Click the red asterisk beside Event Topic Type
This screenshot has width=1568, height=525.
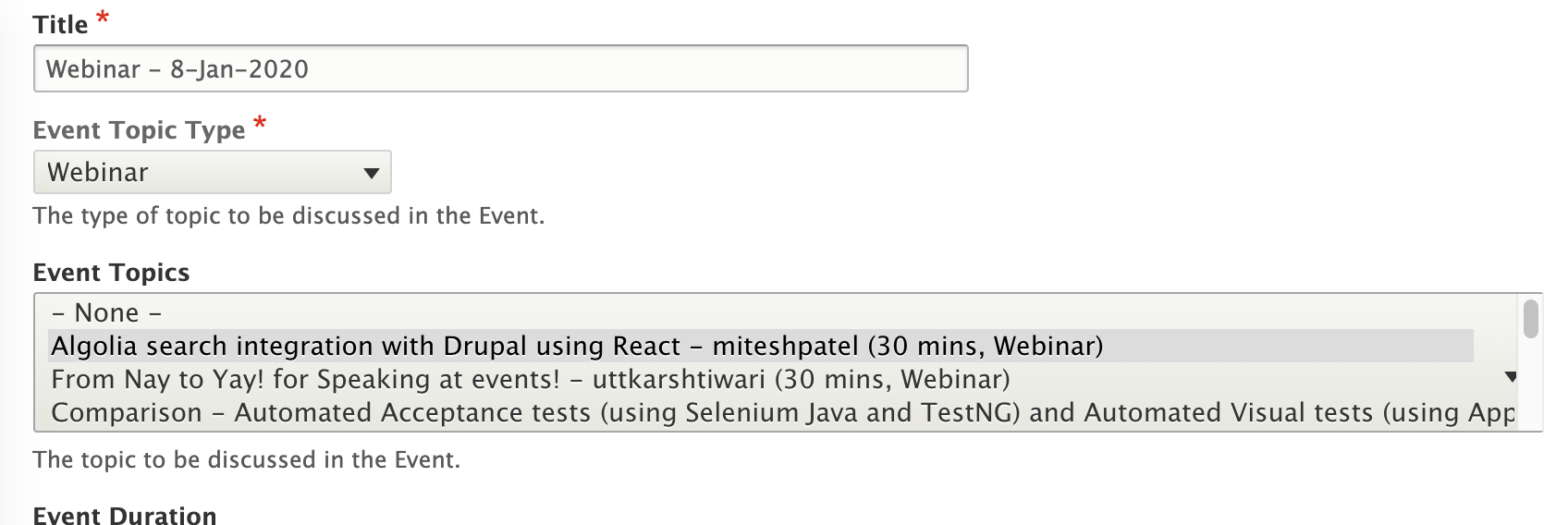point(260,123)
